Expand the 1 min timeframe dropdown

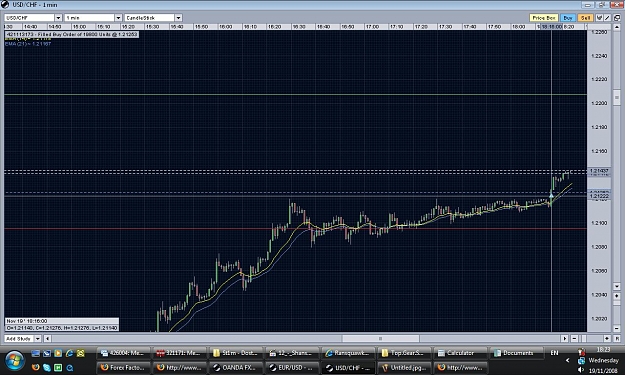click(x=118, y=18)
